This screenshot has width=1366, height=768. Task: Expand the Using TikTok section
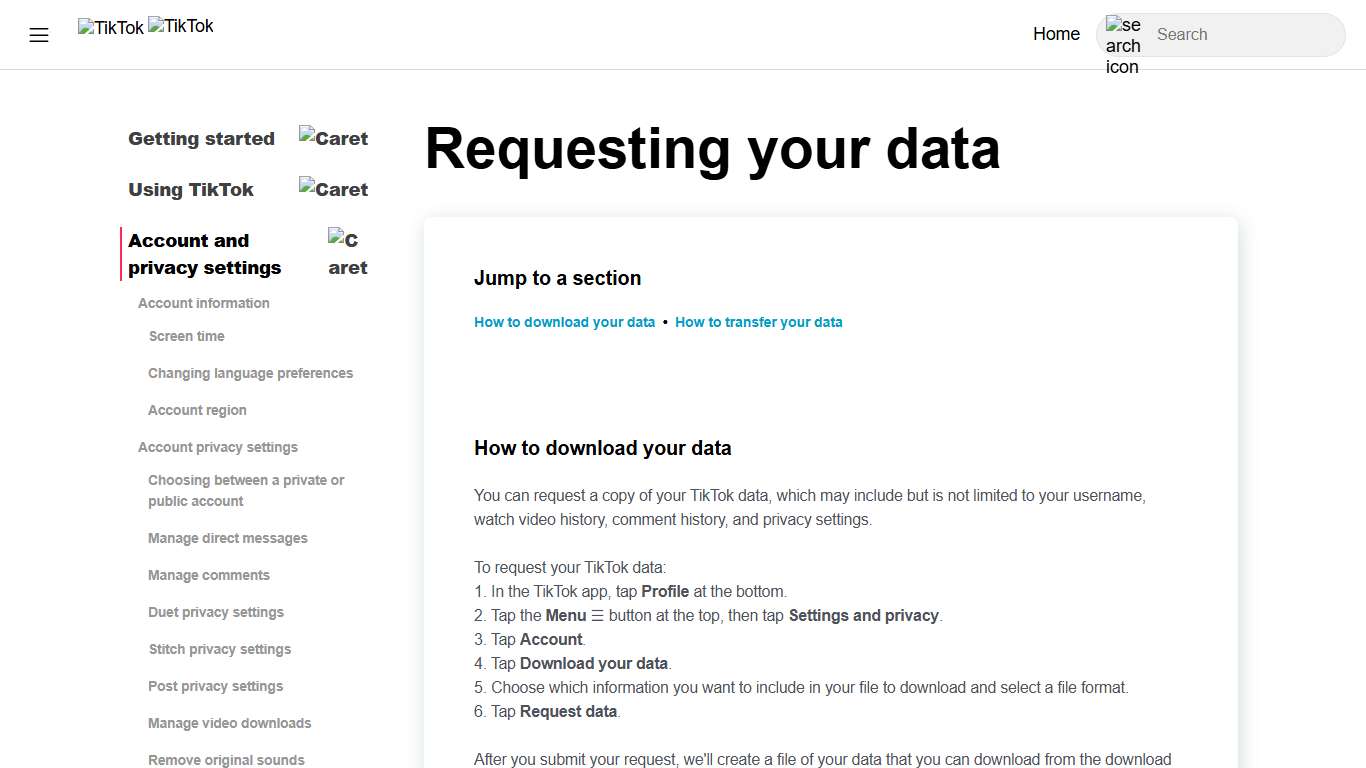point(191,189)
